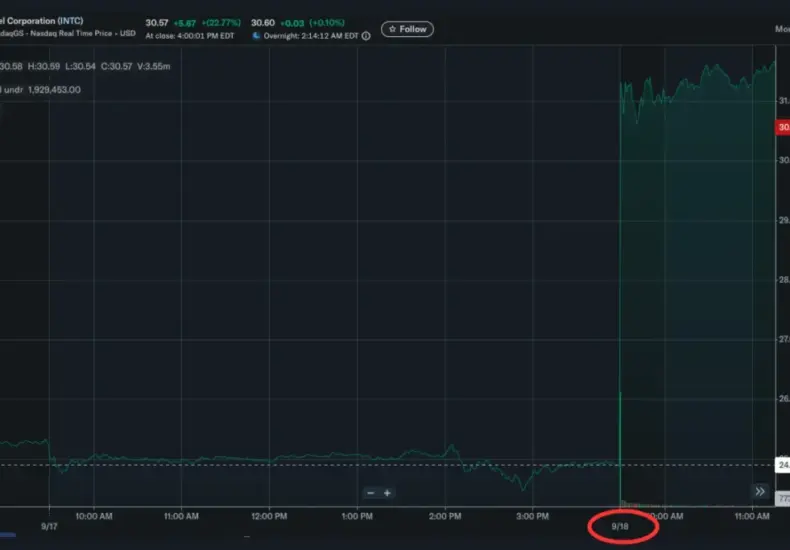Open the partially visible More menu
790x550 pixels.
click(x=782, y=29)
